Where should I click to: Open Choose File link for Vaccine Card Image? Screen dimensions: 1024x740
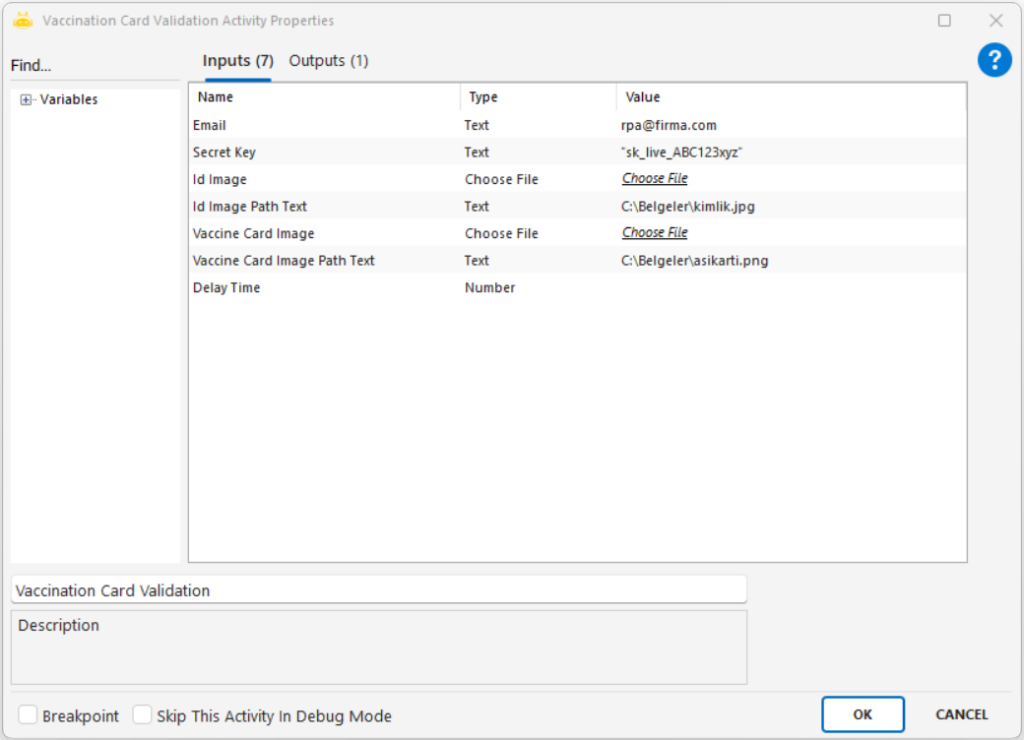click(x=654, y=233)
